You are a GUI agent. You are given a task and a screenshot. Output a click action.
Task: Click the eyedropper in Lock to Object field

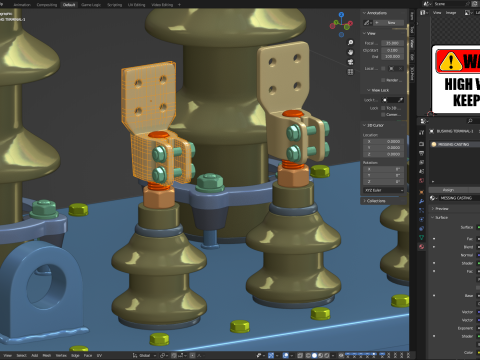[400, 100]
